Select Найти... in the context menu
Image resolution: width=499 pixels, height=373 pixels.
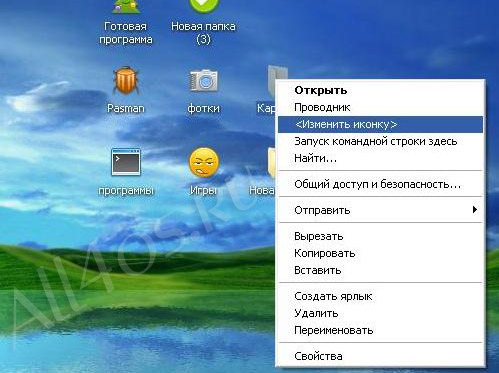(x=380, y=158)
